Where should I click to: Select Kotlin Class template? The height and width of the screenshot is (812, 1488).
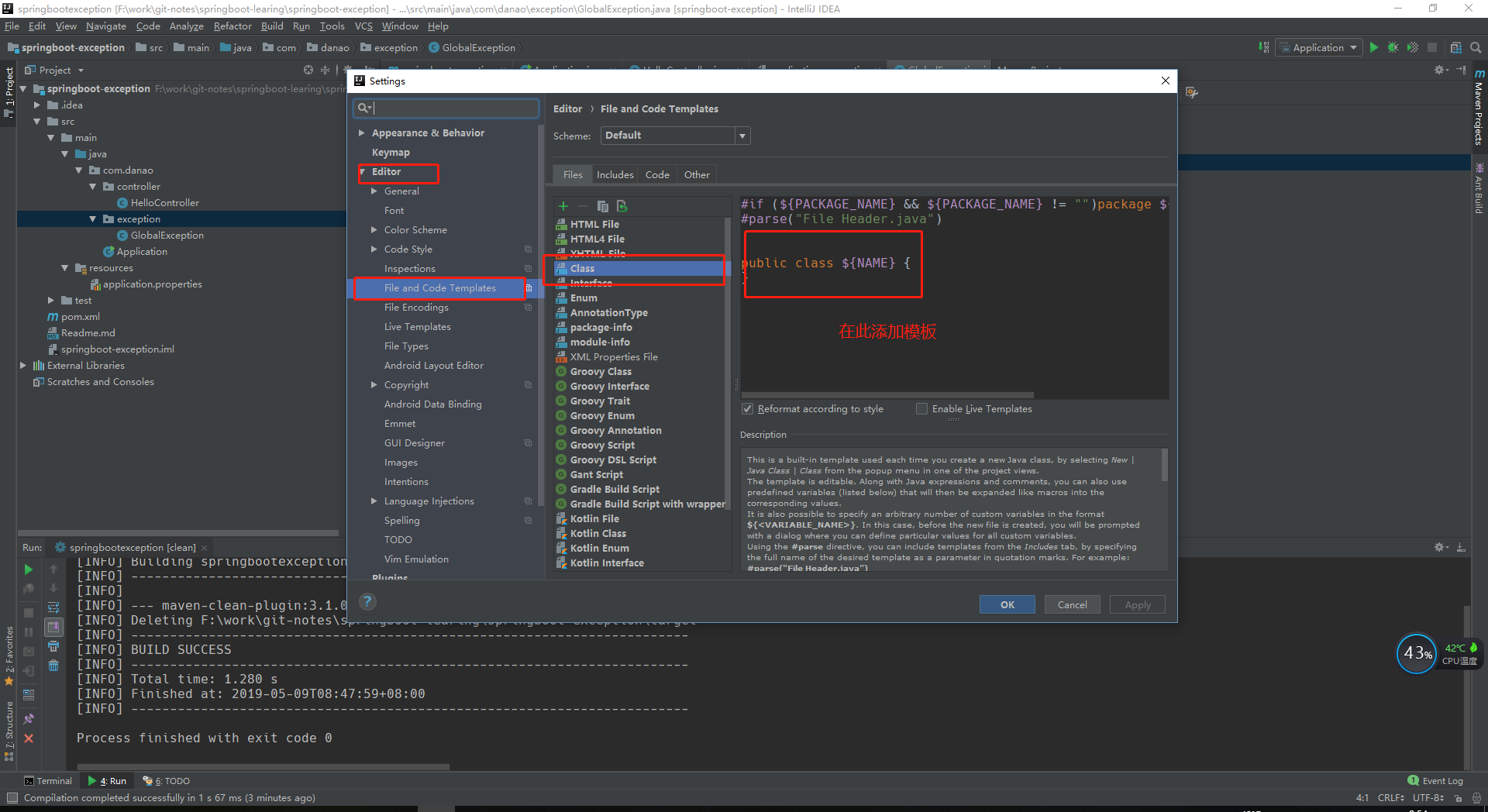pos(598,534)
